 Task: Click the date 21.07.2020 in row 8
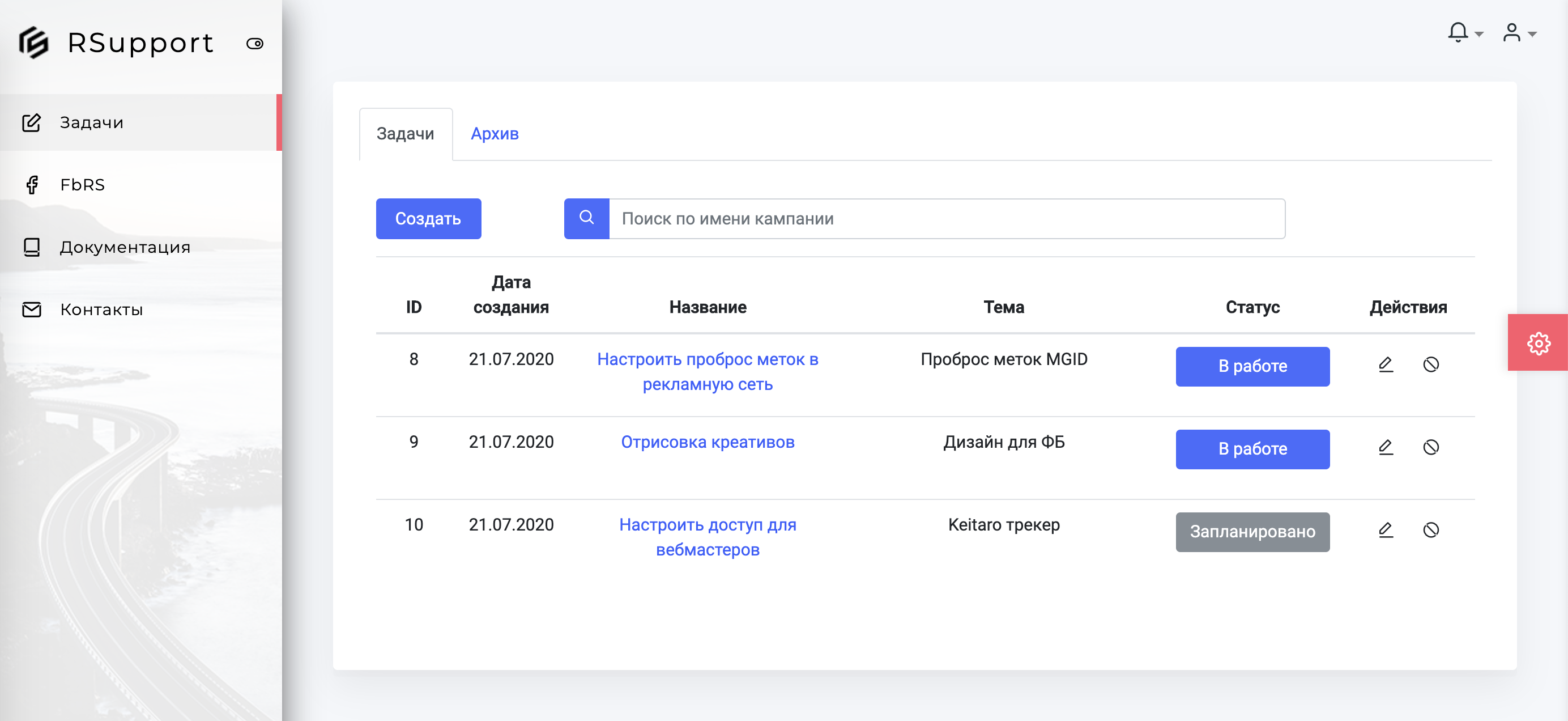point(512,359)
